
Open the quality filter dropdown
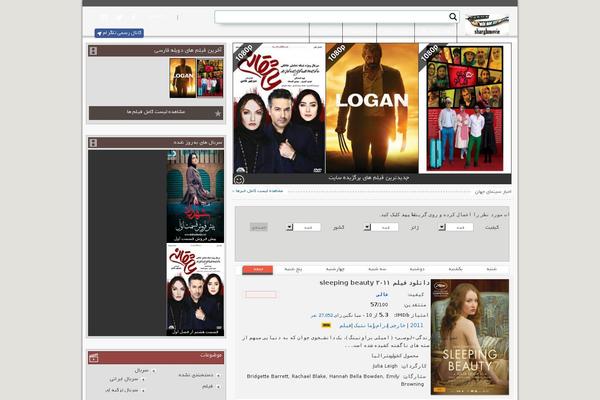coord(455,227)
